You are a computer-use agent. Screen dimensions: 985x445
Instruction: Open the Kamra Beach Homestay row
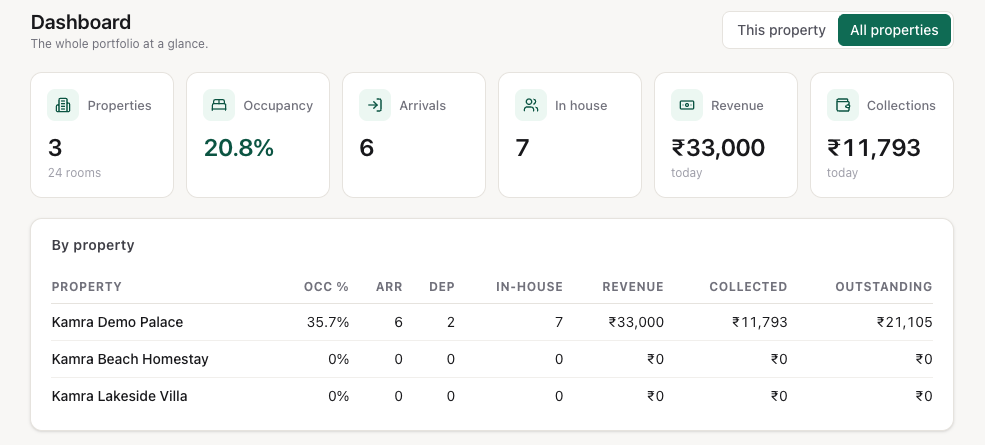pyautogui.click(x=492, y=360)
